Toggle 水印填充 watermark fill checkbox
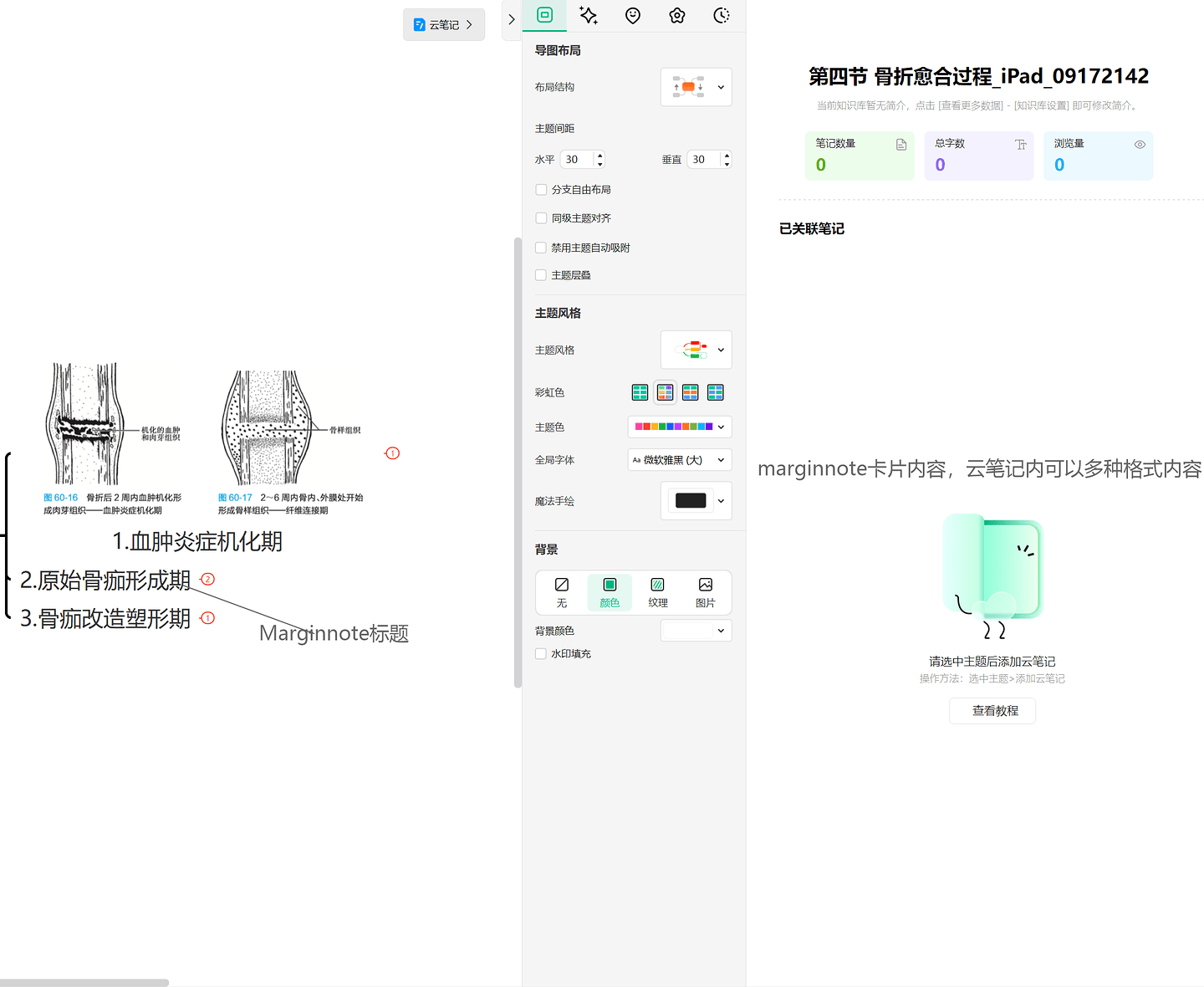The width and height of the screenshot is (1204, 987). tap(541, 654)
